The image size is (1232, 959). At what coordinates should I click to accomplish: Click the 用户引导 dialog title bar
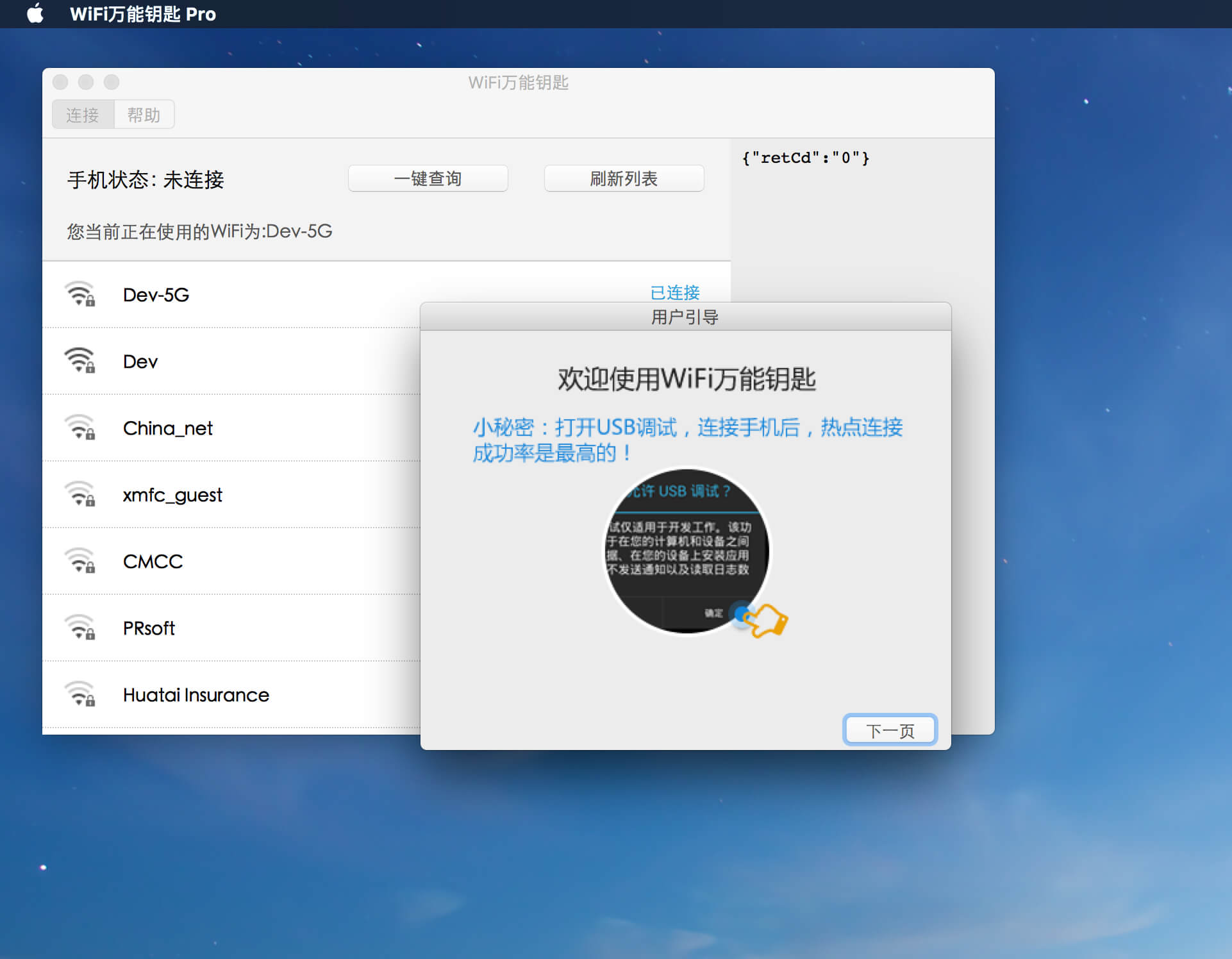click(685, 317)
